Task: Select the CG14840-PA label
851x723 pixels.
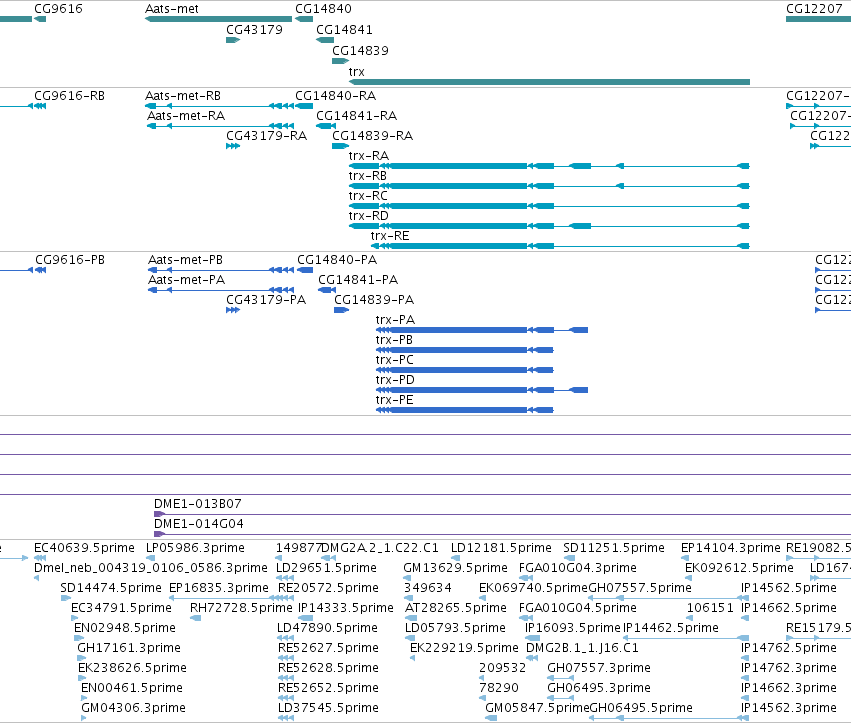Action: [x=337, y=259]
